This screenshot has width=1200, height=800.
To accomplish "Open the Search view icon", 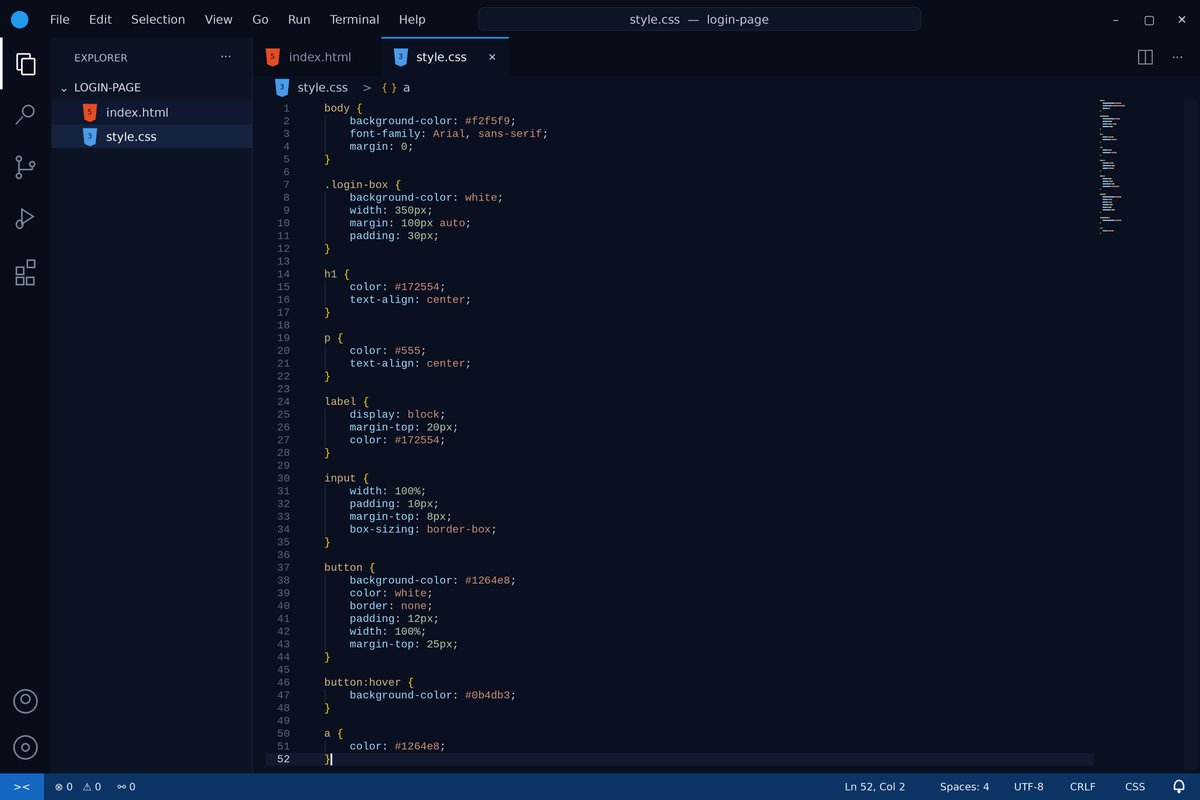I will coord(26,115).
